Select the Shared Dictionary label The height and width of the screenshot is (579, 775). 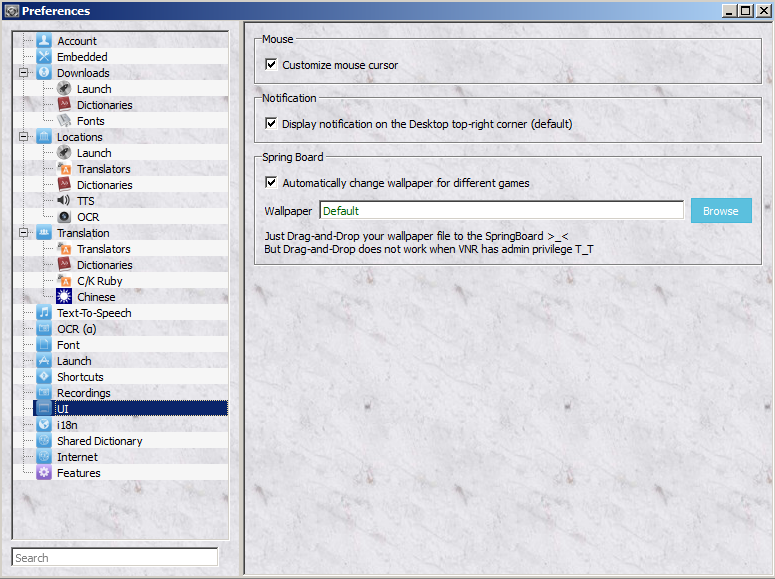[99, 441]
